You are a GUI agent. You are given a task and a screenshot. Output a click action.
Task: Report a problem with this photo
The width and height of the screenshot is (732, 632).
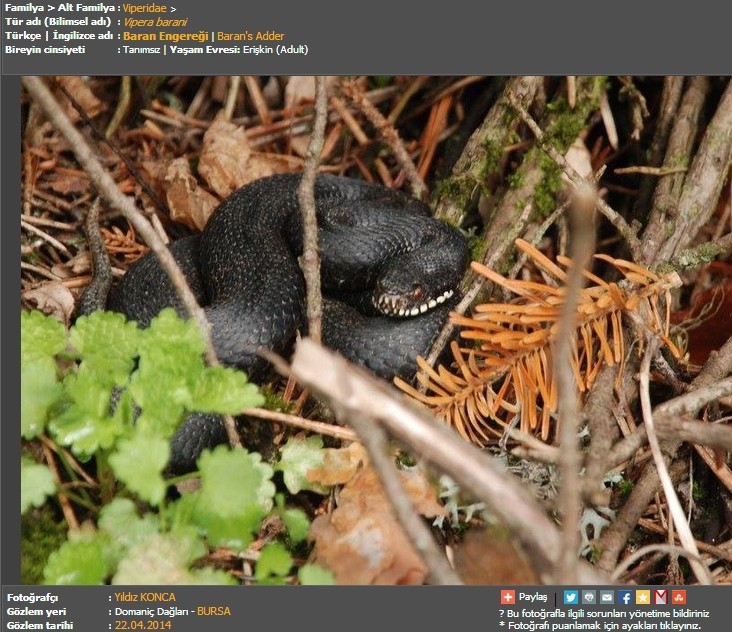(603, 613)
